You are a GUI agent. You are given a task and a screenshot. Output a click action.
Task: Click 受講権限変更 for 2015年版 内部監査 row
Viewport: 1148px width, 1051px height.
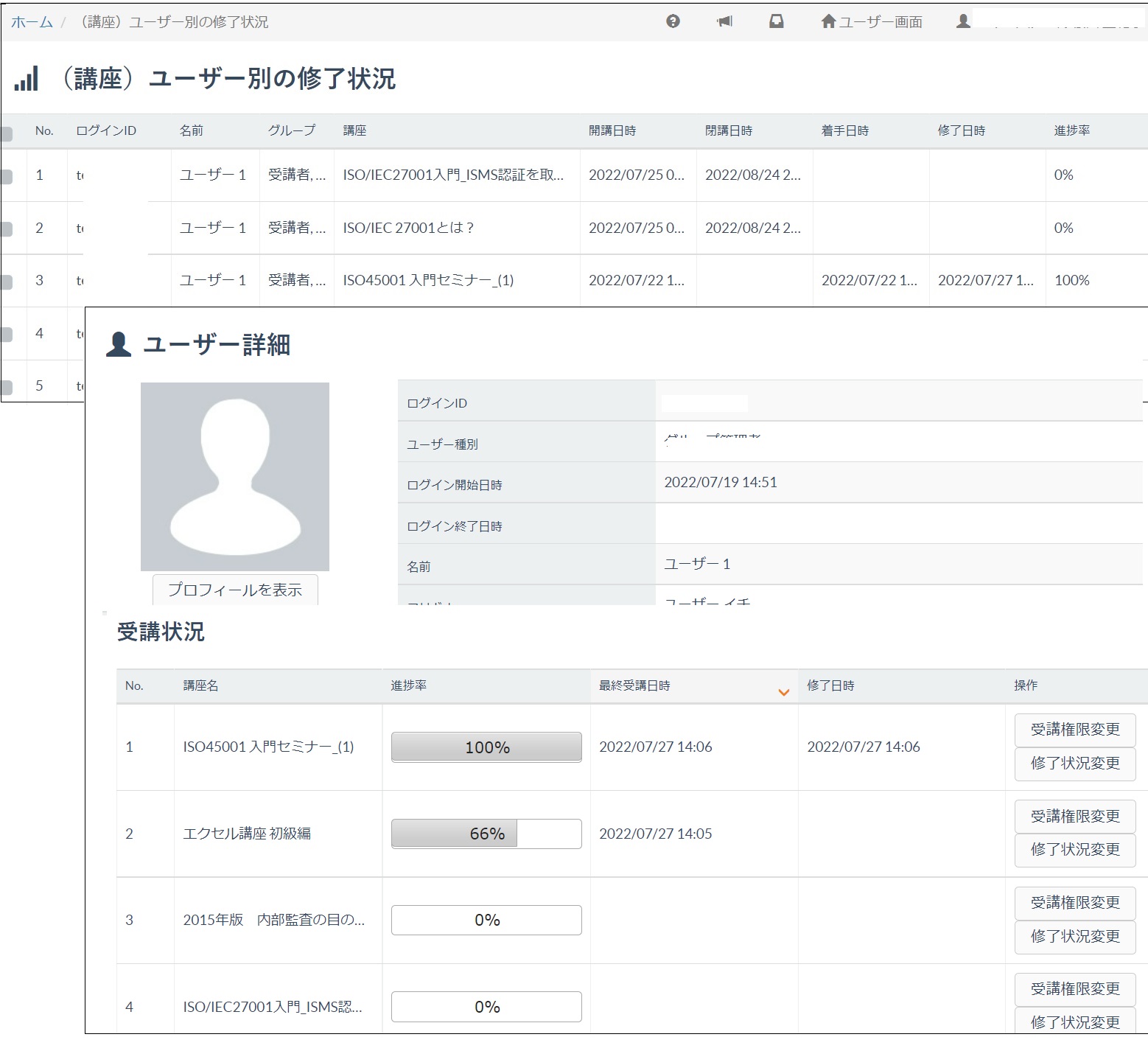click(1075, 903)
